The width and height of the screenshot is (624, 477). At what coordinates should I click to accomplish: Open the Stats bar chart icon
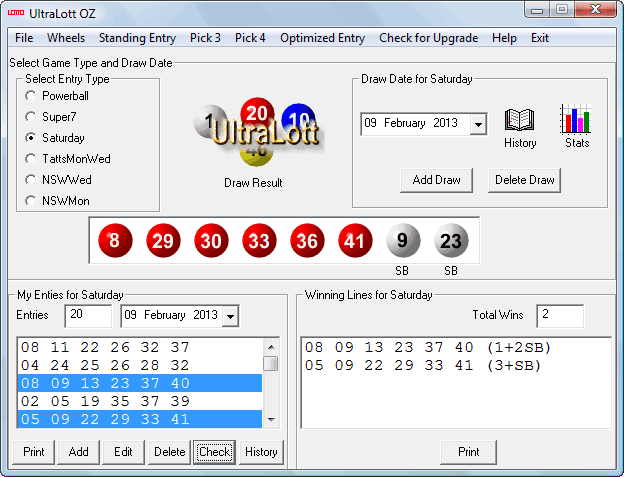tap(576, 119)
